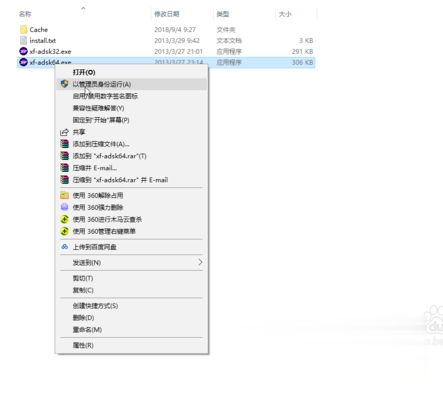Select 删除(D) from the context menu
This screenshot has height=397, width=443.
tap(132, 318)
